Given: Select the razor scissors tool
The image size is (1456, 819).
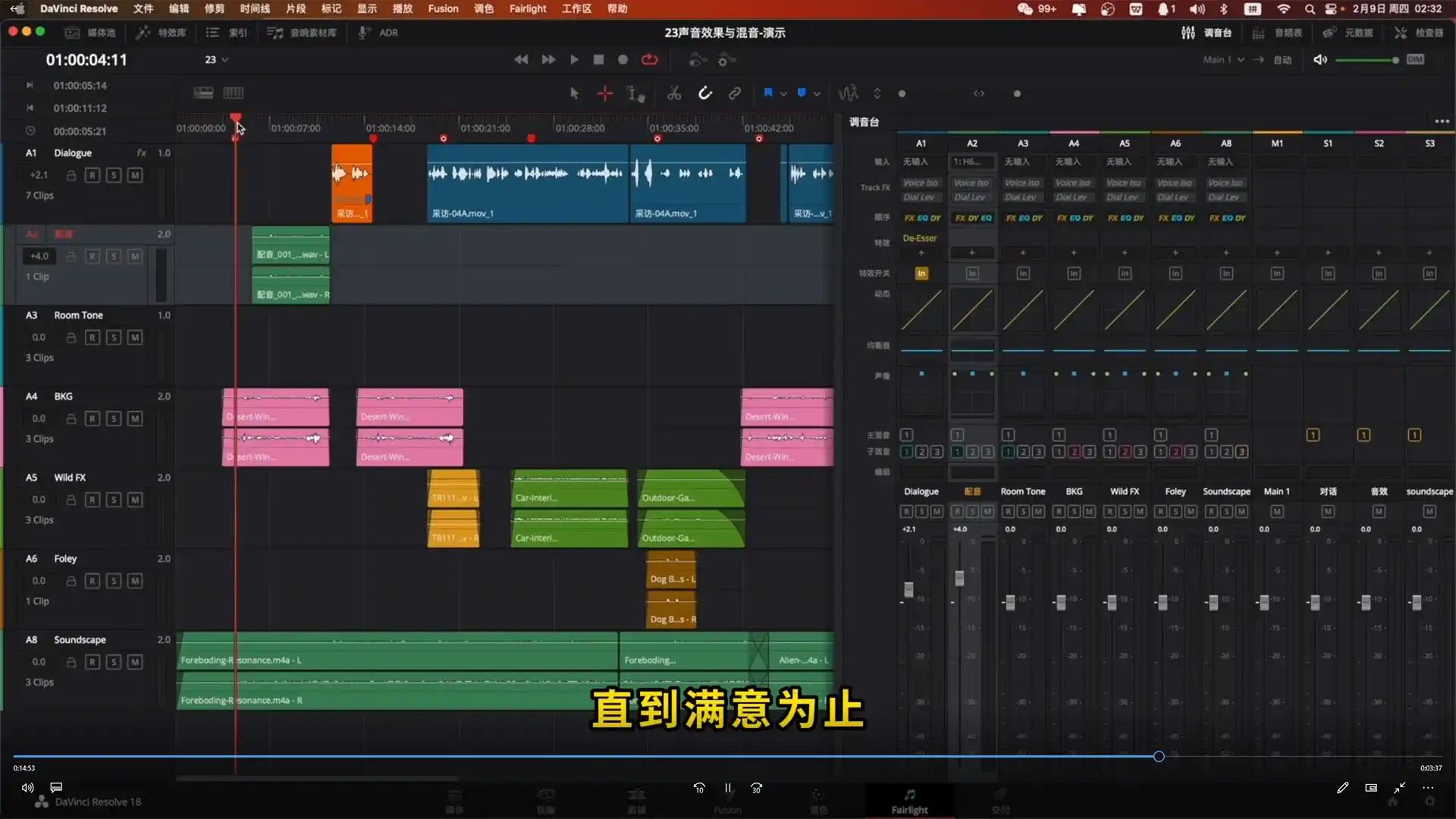Looking at the screenshot, I should (673, 93).
